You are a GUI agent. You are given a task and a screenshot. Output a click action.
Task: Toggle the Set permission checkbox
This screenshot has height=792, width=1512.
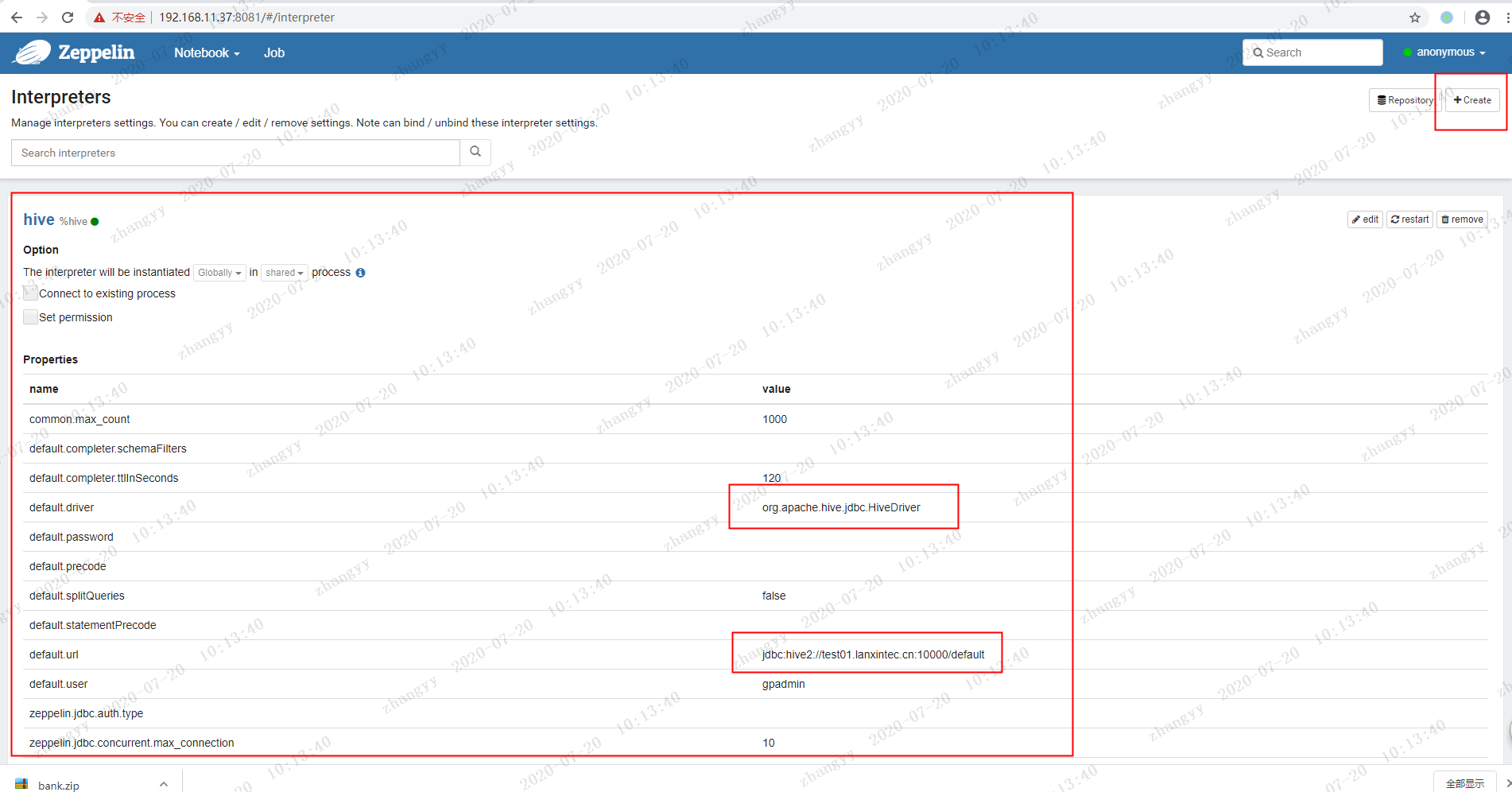(30, 317)
